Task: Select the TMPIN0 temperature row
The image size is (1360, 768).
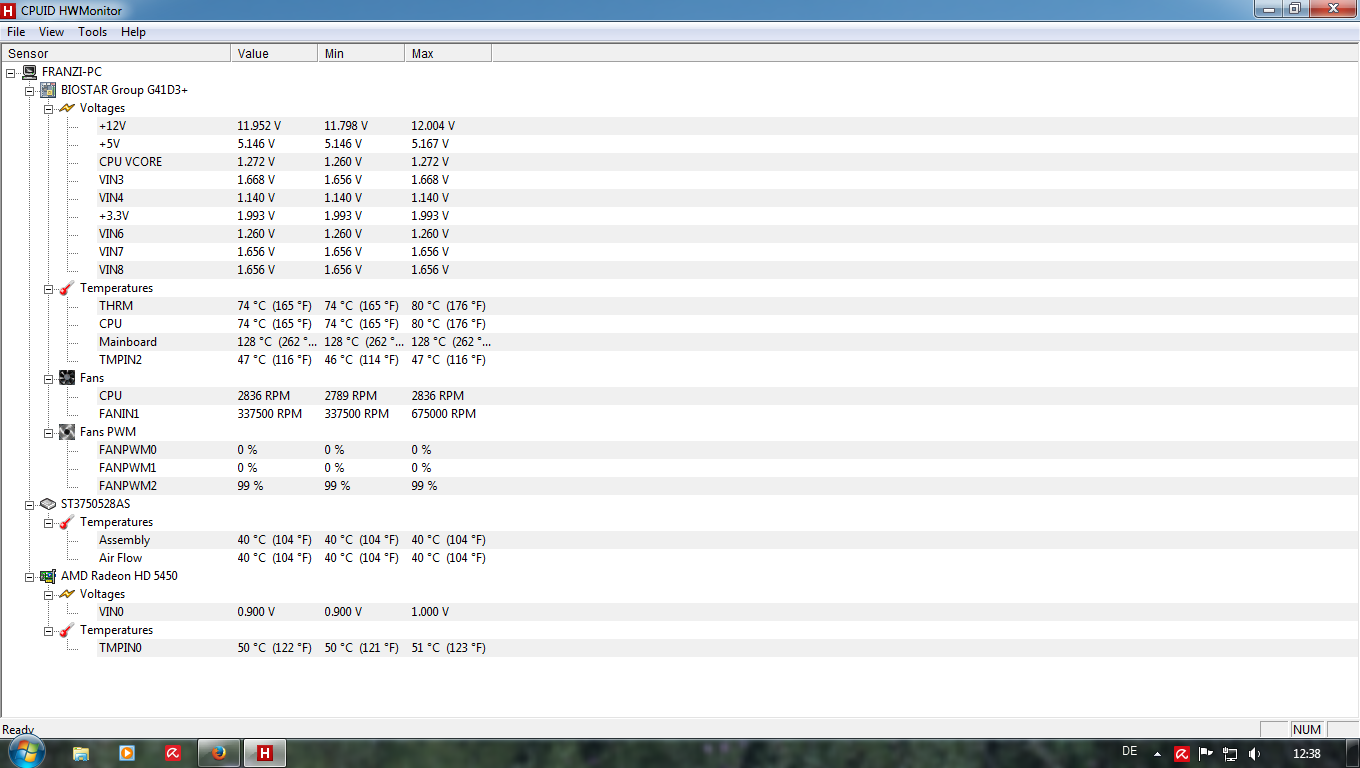Action: [x=680, y=648]
